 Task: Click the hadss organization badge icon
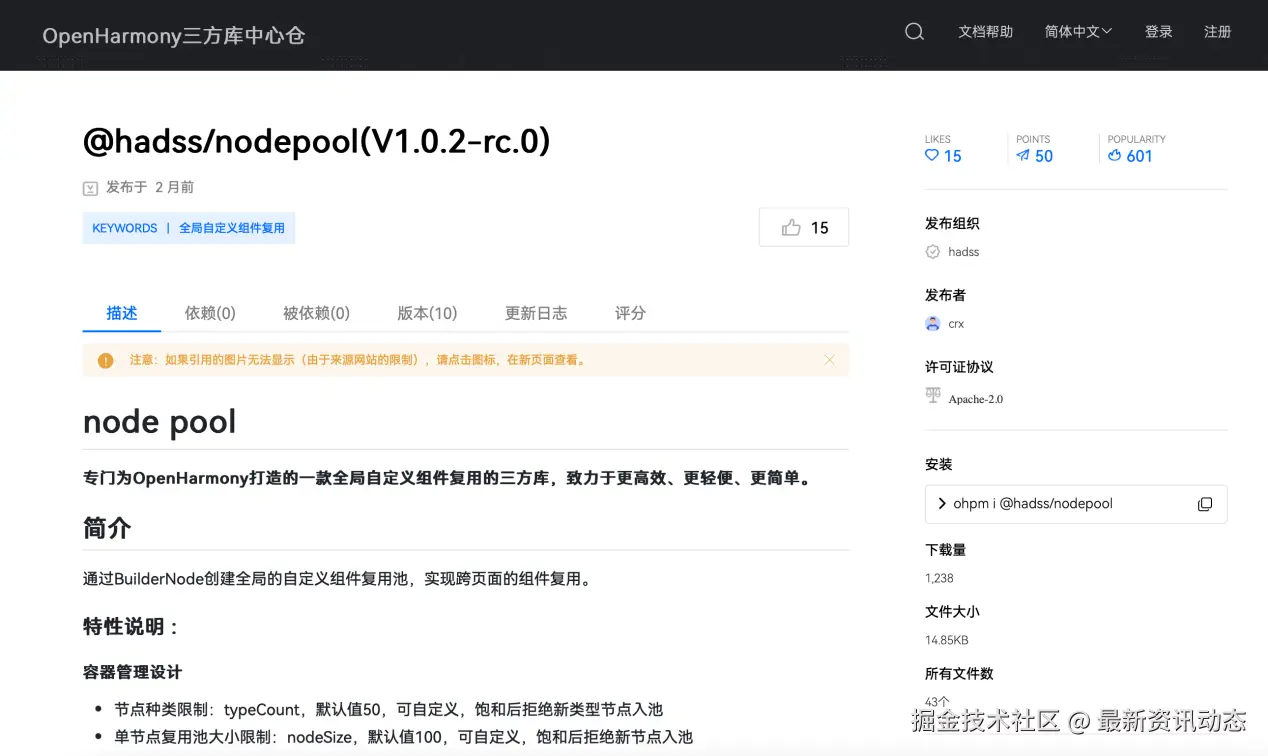tap(931, 252)
